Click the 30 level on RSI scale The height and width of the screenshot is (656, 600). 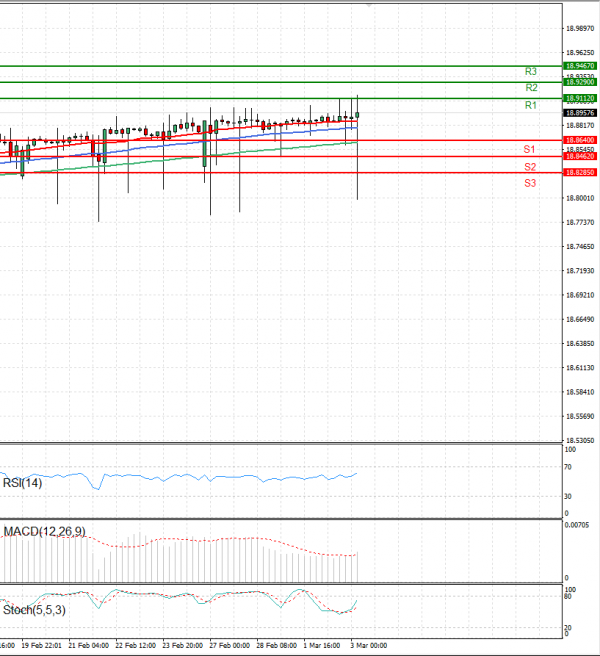coord(568,497)
